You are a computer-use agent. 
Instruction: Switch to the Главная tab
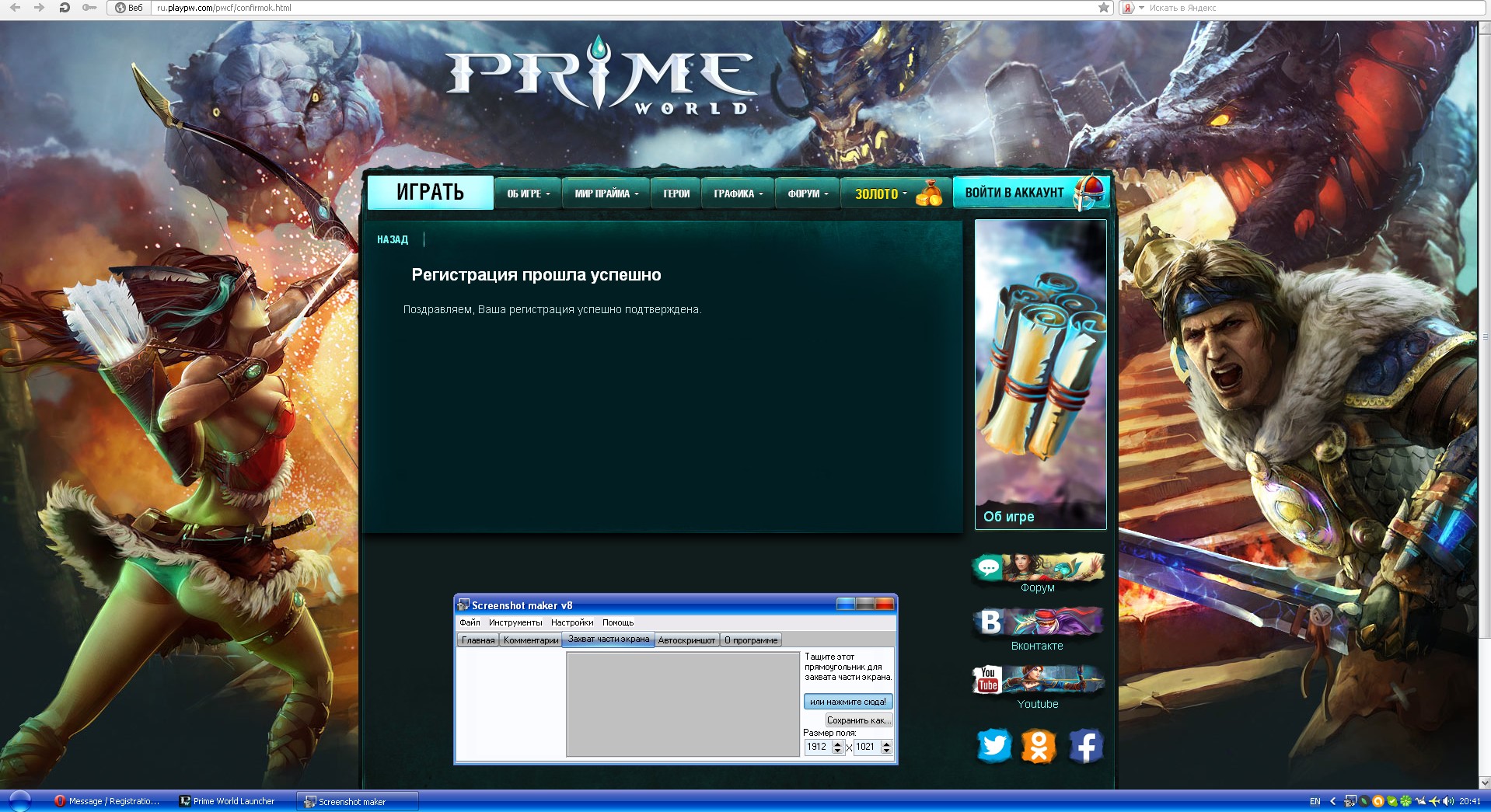tap(478, 640)
